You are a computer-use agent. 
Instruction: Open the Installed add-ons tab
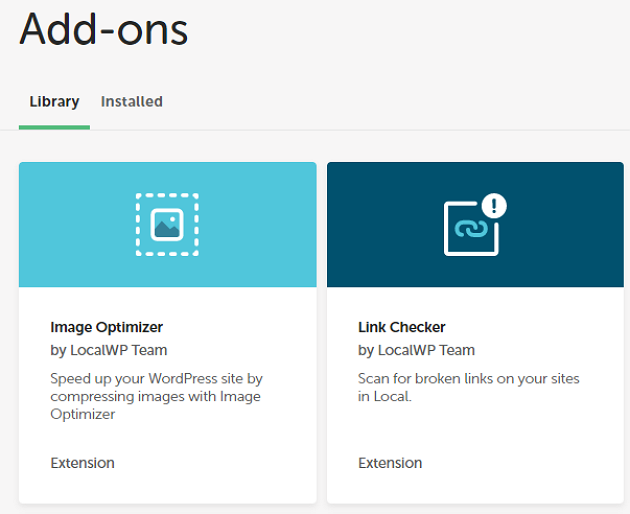click(131, 102)
